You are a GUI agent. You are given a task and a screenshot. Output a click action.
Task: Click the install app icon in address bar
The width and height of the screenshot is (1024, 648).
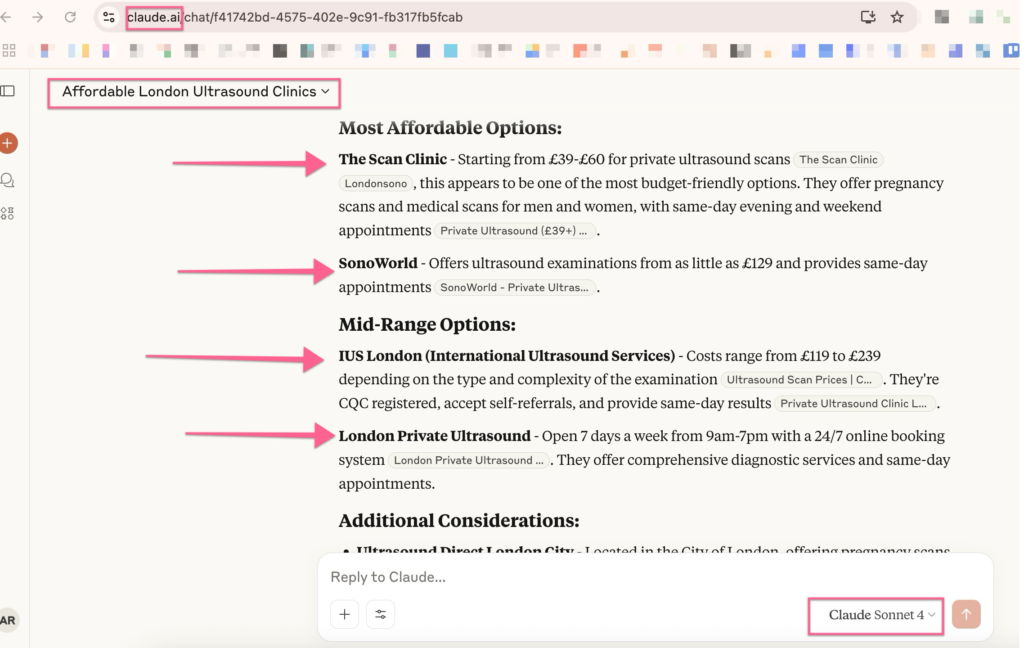point(868,18)
